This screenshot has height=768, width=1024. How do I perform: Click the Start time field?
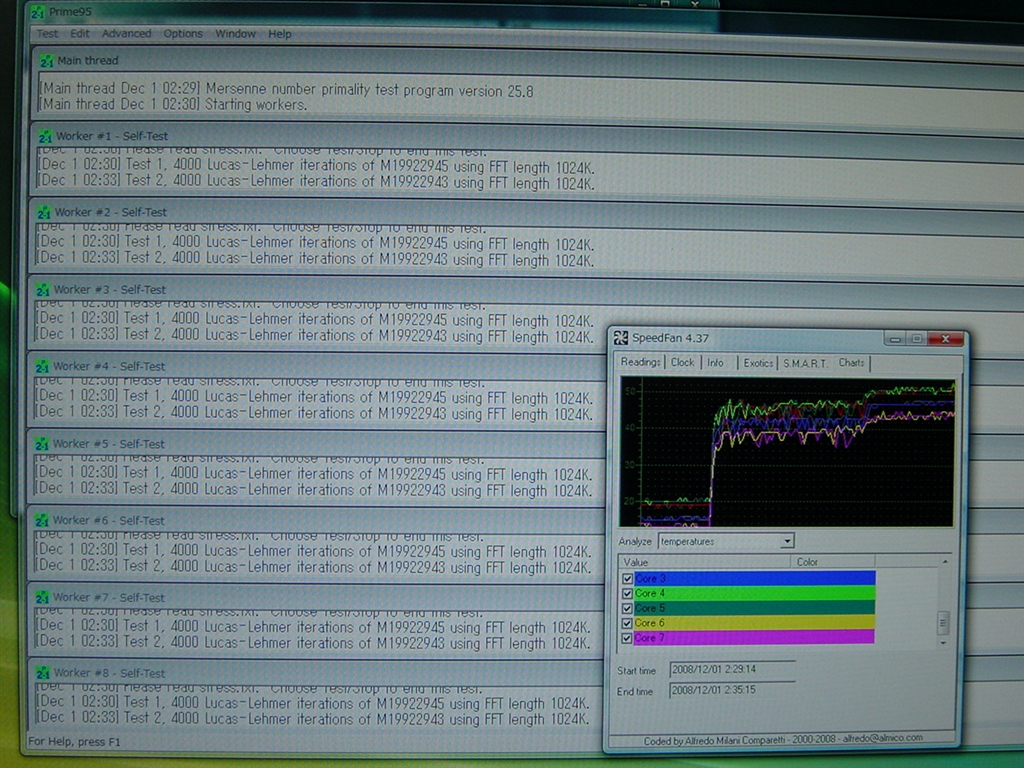coord(732,669)
